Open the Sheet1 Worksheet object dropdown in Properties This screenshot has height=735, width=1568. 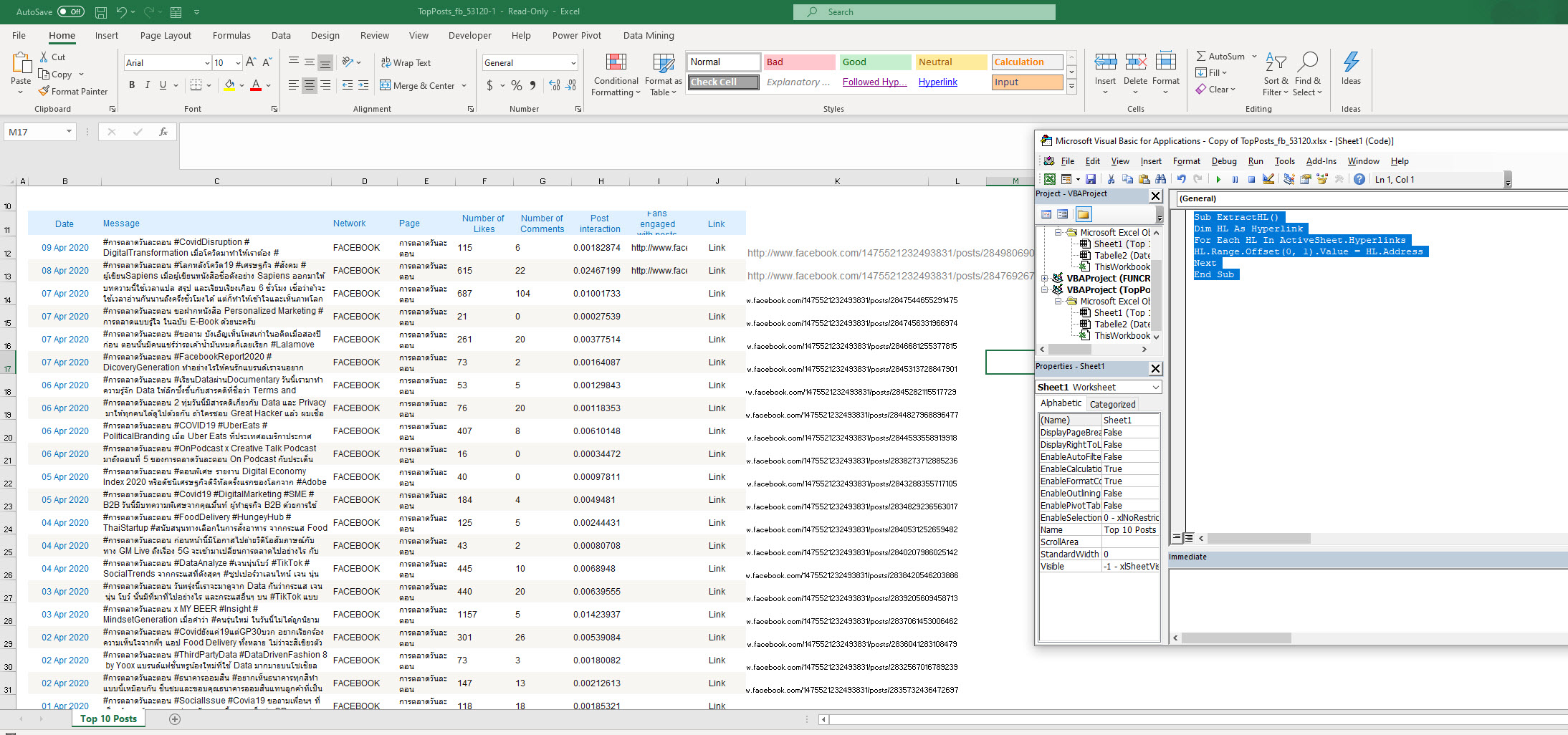click(1155, 387)
